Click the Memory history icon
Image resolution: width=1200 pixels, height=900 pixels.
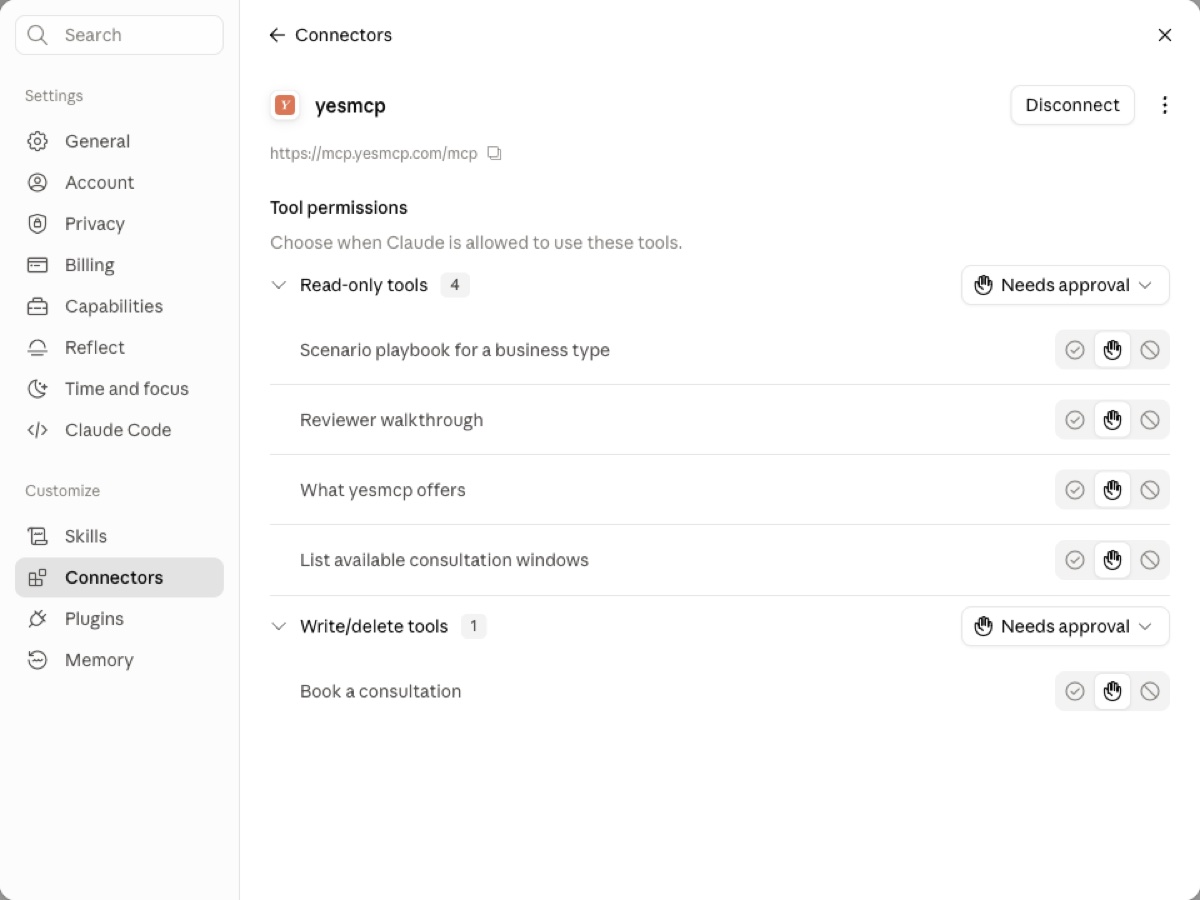point(38,660)
